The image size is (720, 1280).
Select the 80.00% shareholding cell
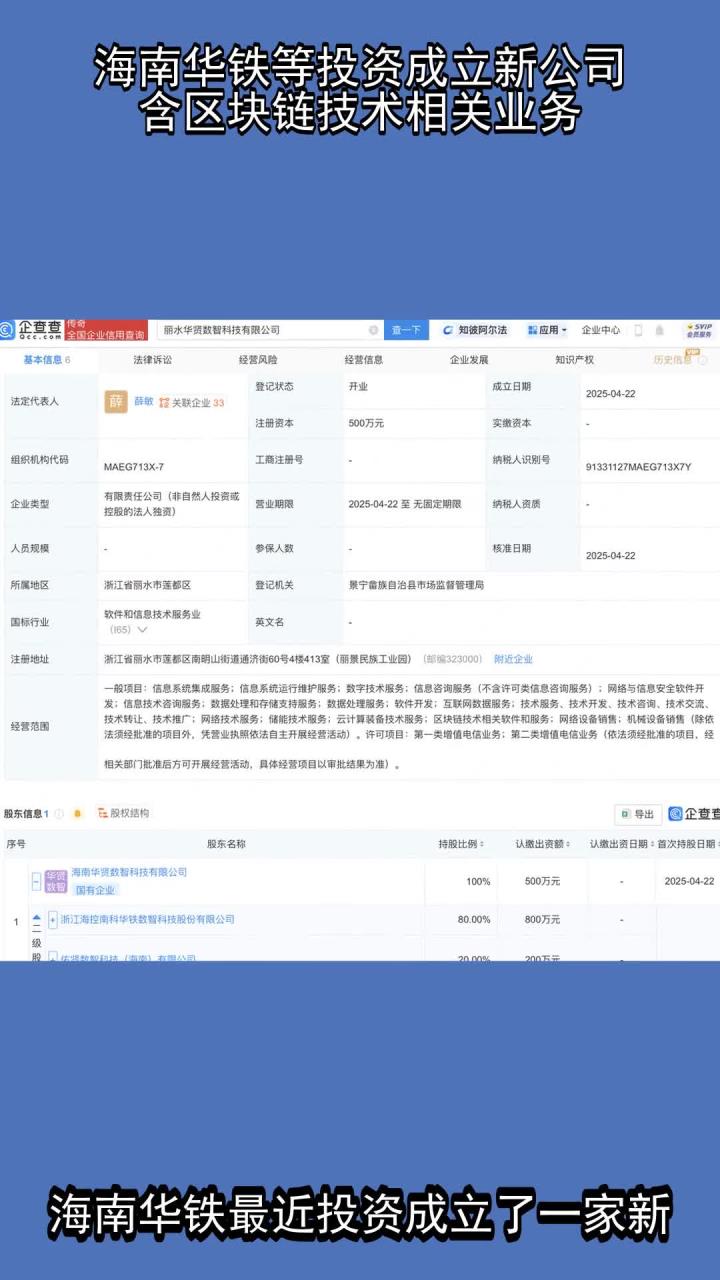coord(474,919)
